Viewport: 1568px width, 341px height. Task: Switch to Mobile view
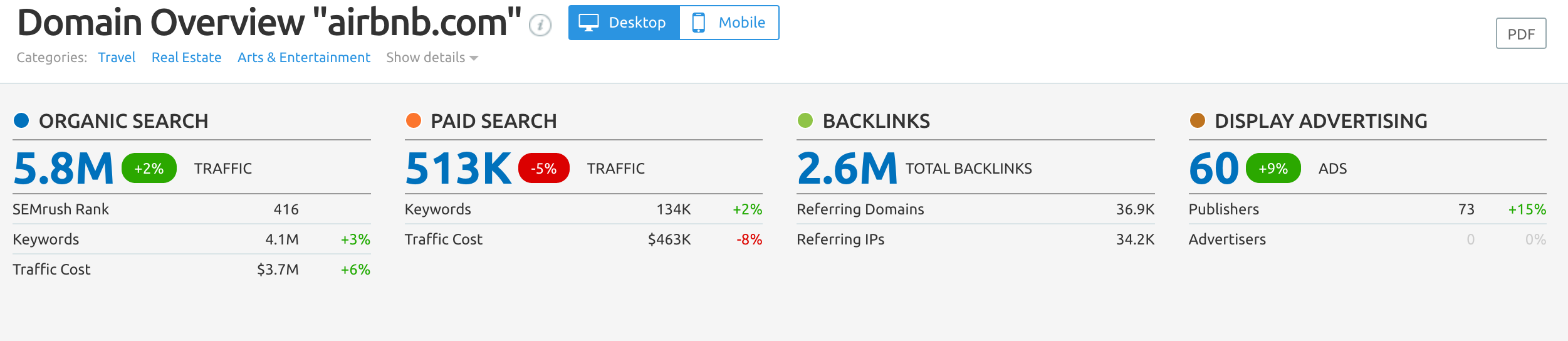[x=729, y=23]
